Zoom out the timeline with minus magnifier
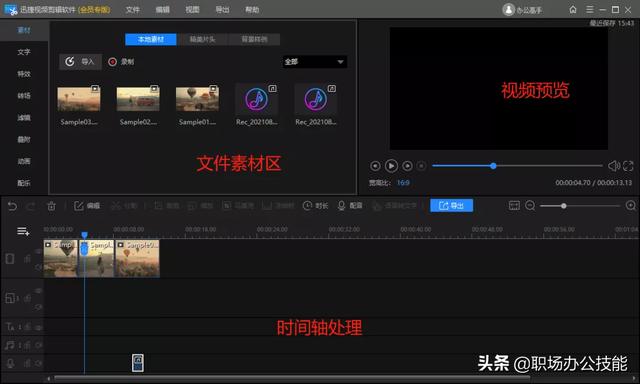Screen dimensions: 640x384 click(530, 205)
